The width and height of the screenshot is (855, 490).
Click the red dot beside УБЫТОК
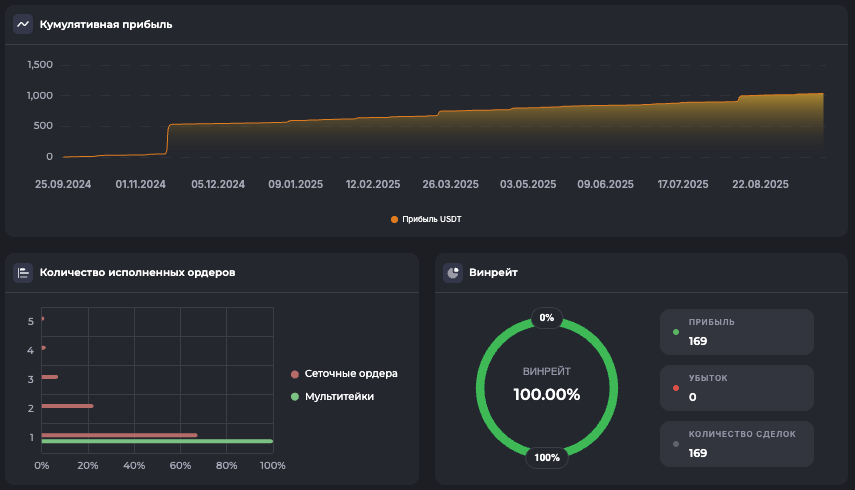(x=676, y=388)
